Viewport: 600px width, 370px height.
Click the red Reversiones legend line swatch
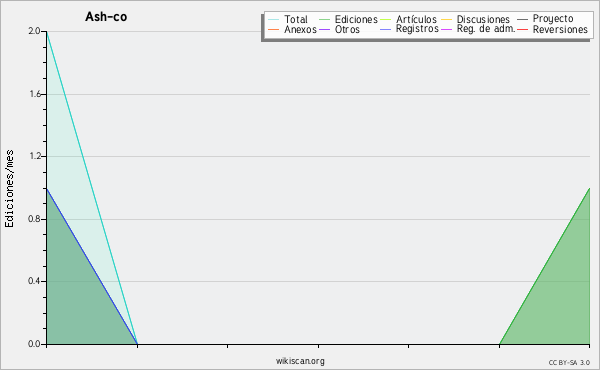click(x=522, y=29)
